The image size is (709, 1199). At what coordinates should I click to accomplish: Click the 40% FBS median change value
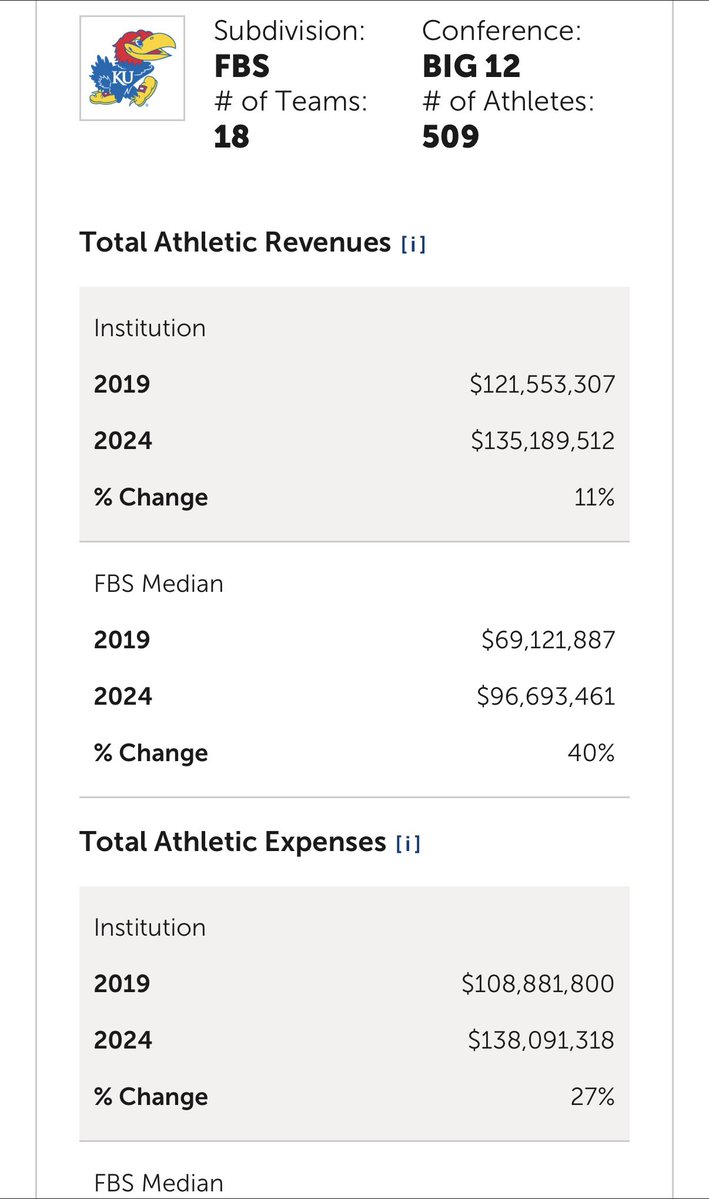(592, 753)
